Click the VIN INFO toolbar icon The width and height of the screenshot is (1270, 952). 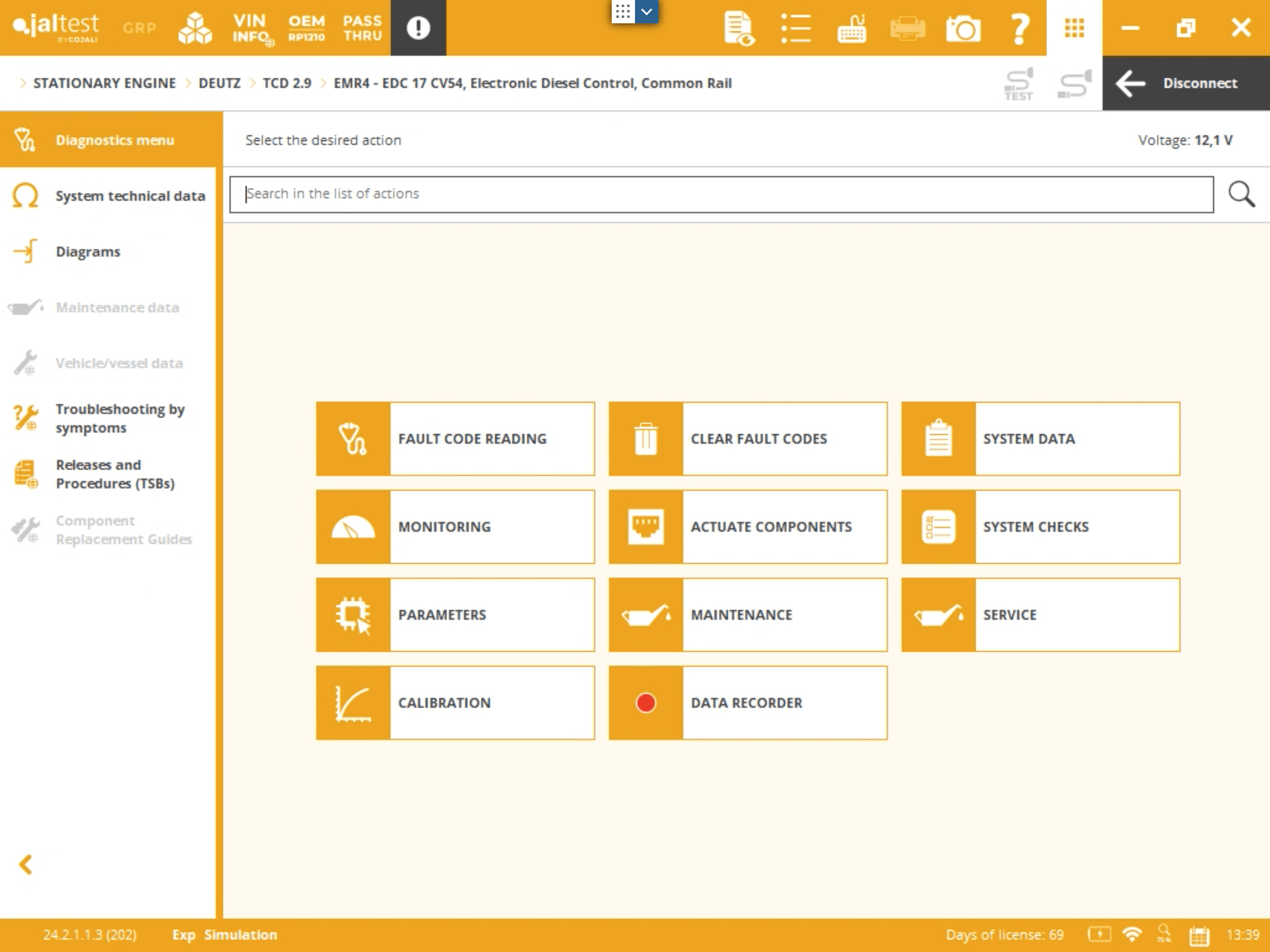(250, 28)
